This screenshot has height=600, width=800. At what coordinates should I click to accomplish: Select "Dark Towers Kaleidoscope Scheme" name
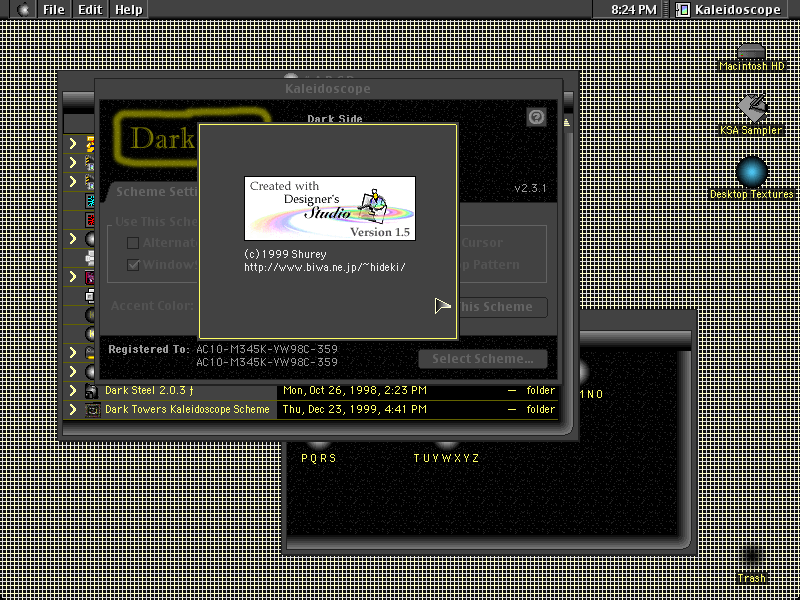(187, 409)
